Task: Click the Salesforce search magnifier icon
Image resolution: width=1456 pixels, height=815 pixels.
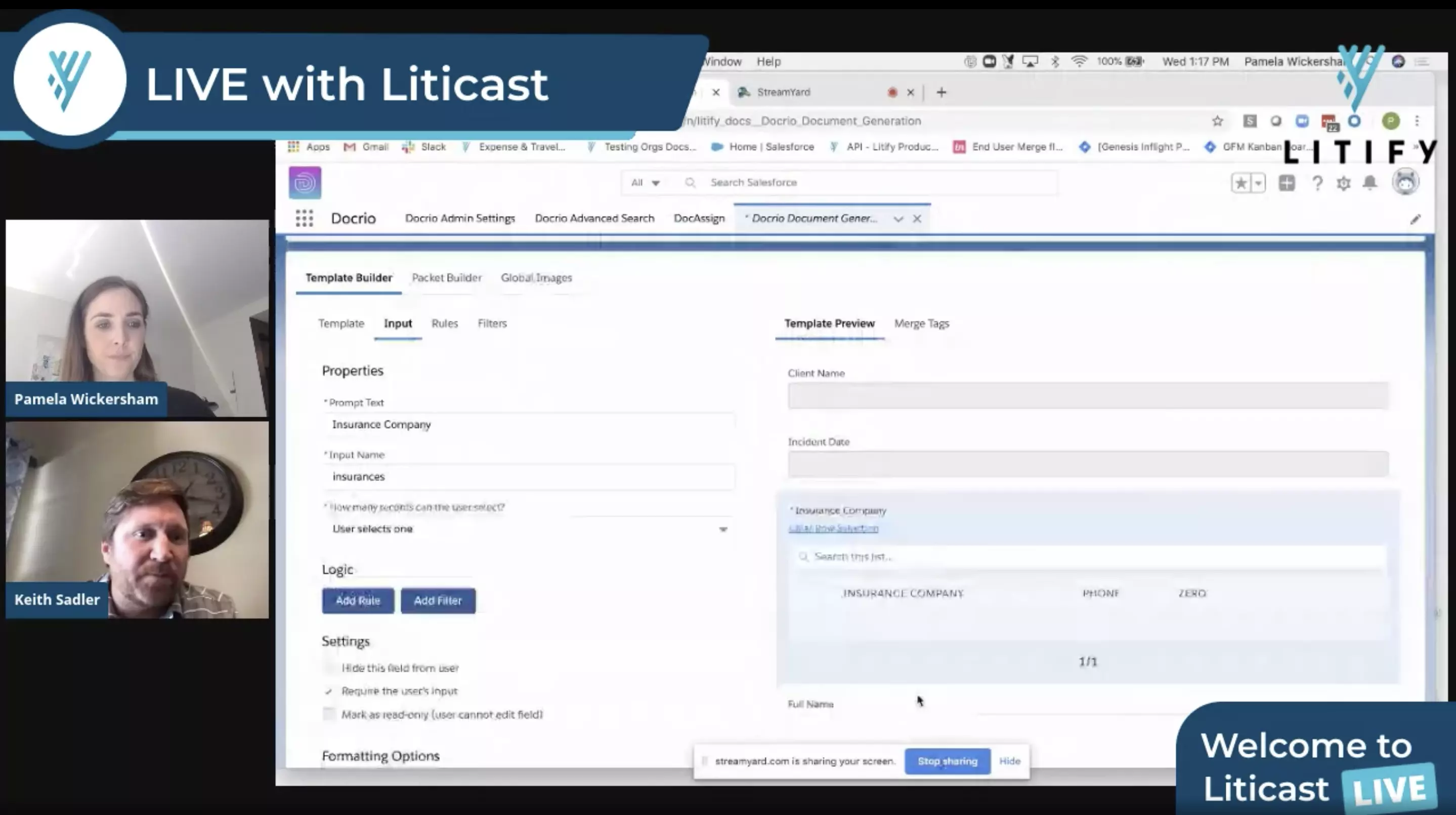Action: pyautogui.click(x=690, y=183)
